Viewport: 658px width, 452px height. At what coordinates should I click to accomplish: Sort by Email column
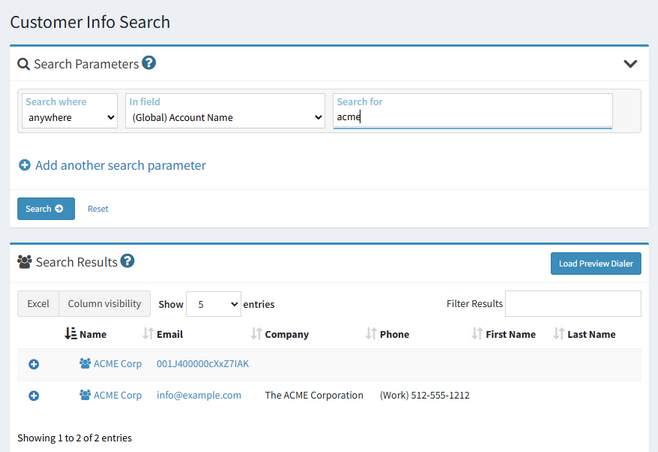170,334
